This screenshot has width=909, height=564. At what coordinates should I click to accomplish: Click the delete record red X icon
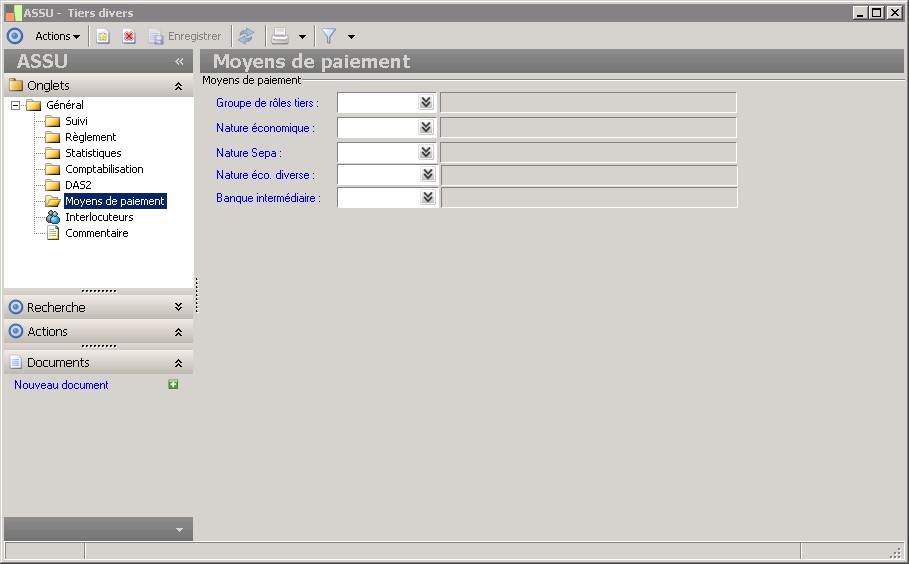click(x=129, y=37)
